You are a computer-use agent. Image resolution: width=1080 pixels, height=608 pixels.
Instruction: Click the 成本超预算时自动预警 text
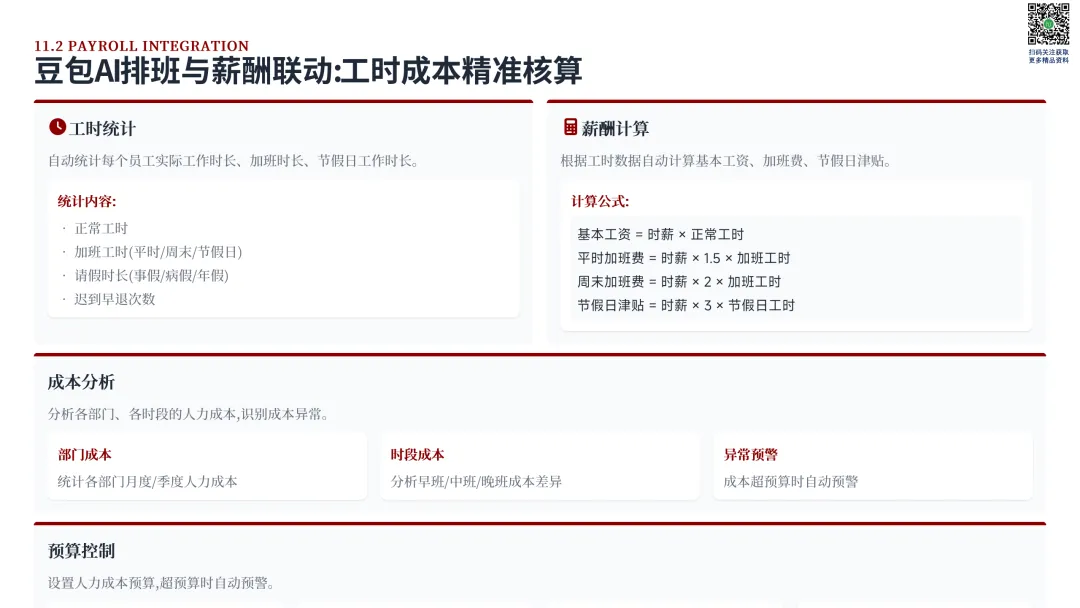point(791,482)
